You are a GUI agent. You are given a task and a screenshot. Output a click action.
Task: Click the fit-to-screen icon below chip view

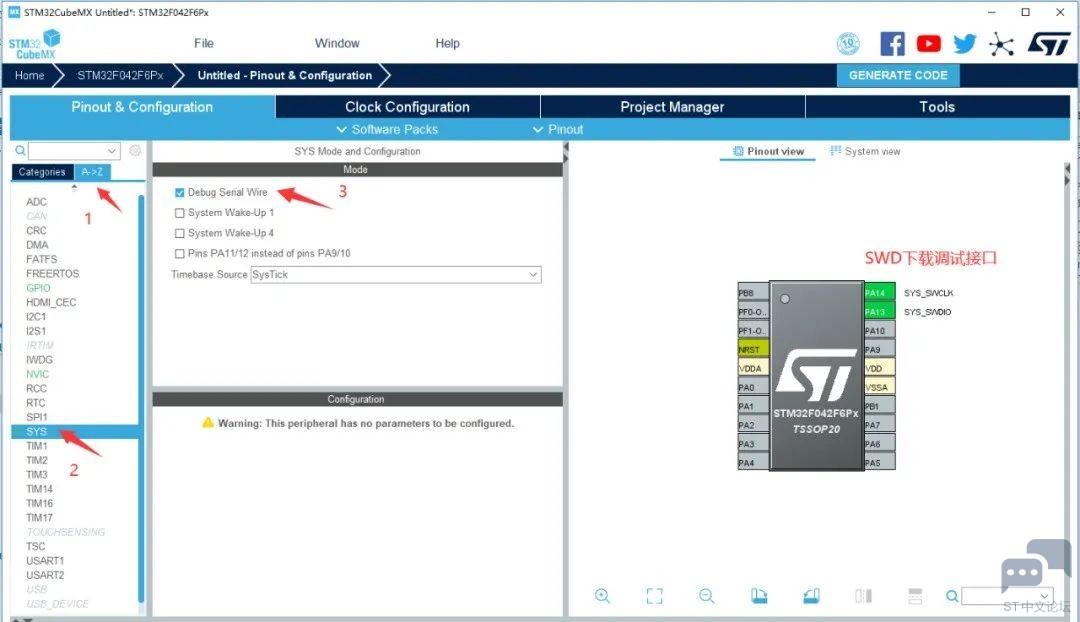[655, 596]
